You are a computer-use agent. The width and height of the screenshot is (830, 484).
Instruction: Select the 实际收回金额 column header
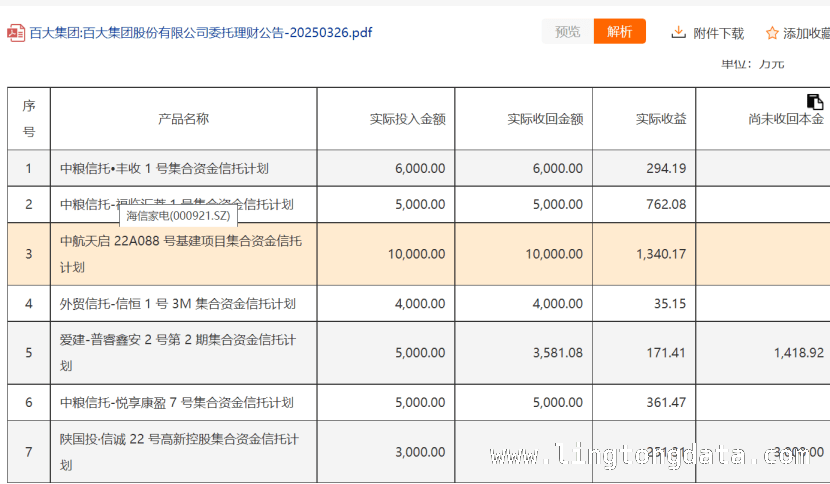524,119
